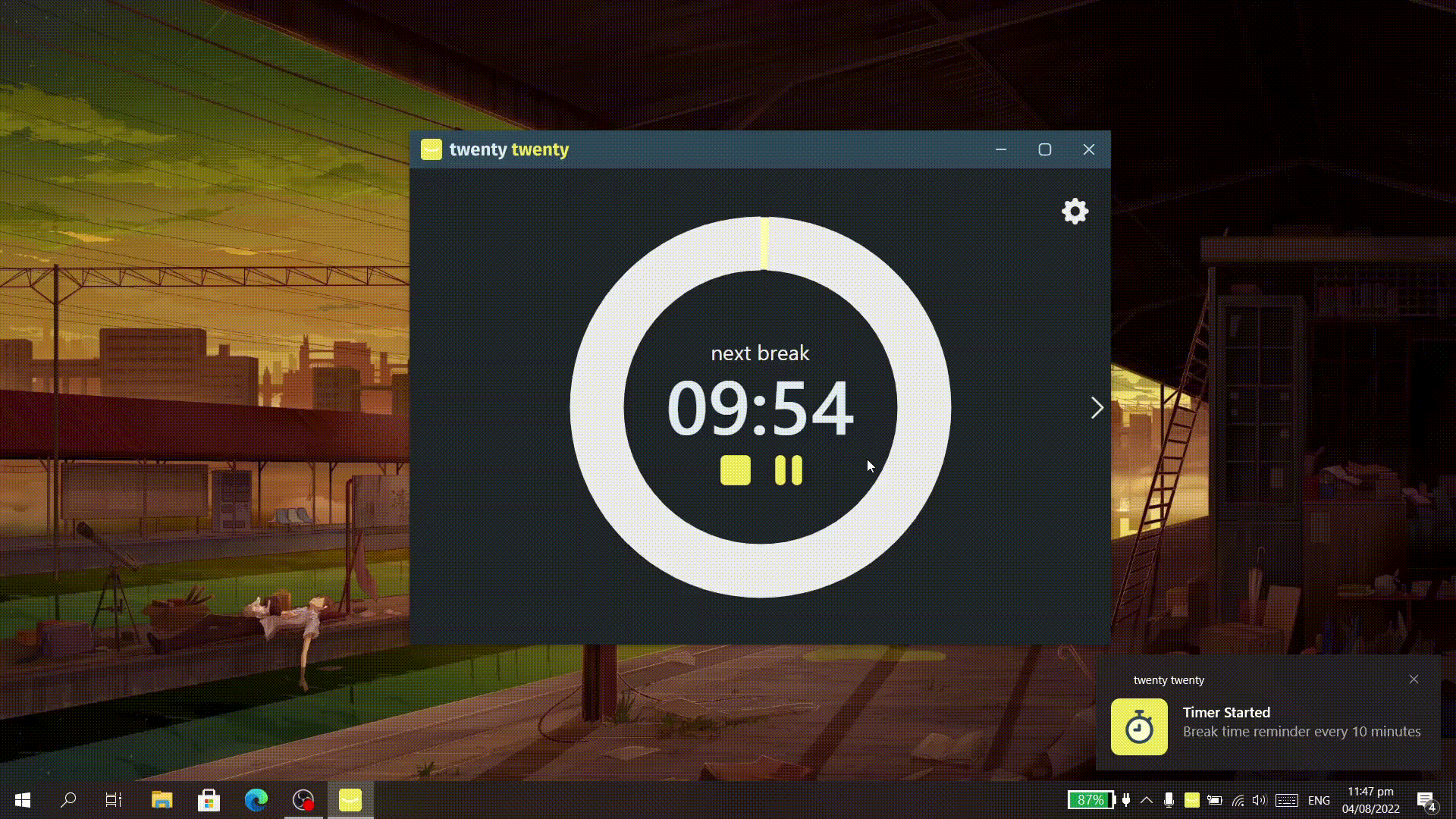Select ENG language indicator in taskbar

point(1318,800)
